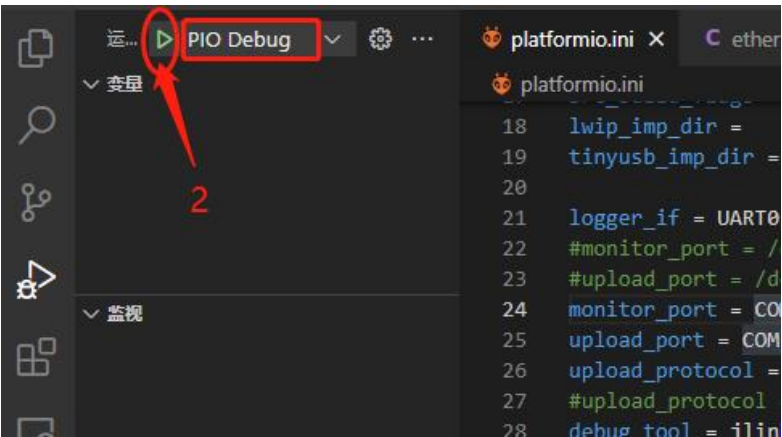Open the Search magnifier in activity bar

(36, 125)
